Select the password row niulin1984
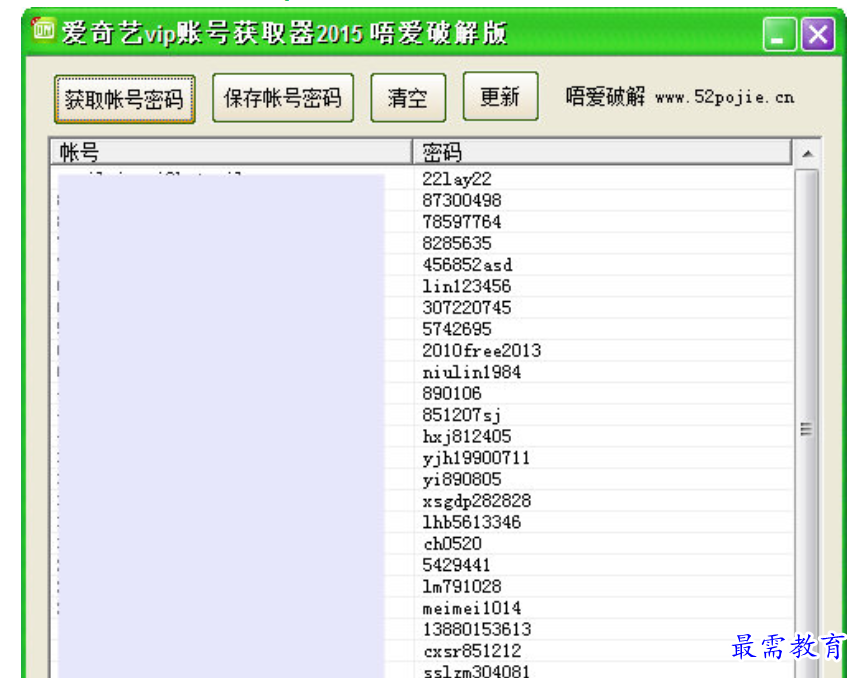This screenshot has height=678, width=853. pyautogui.click(x=472, y=372)
